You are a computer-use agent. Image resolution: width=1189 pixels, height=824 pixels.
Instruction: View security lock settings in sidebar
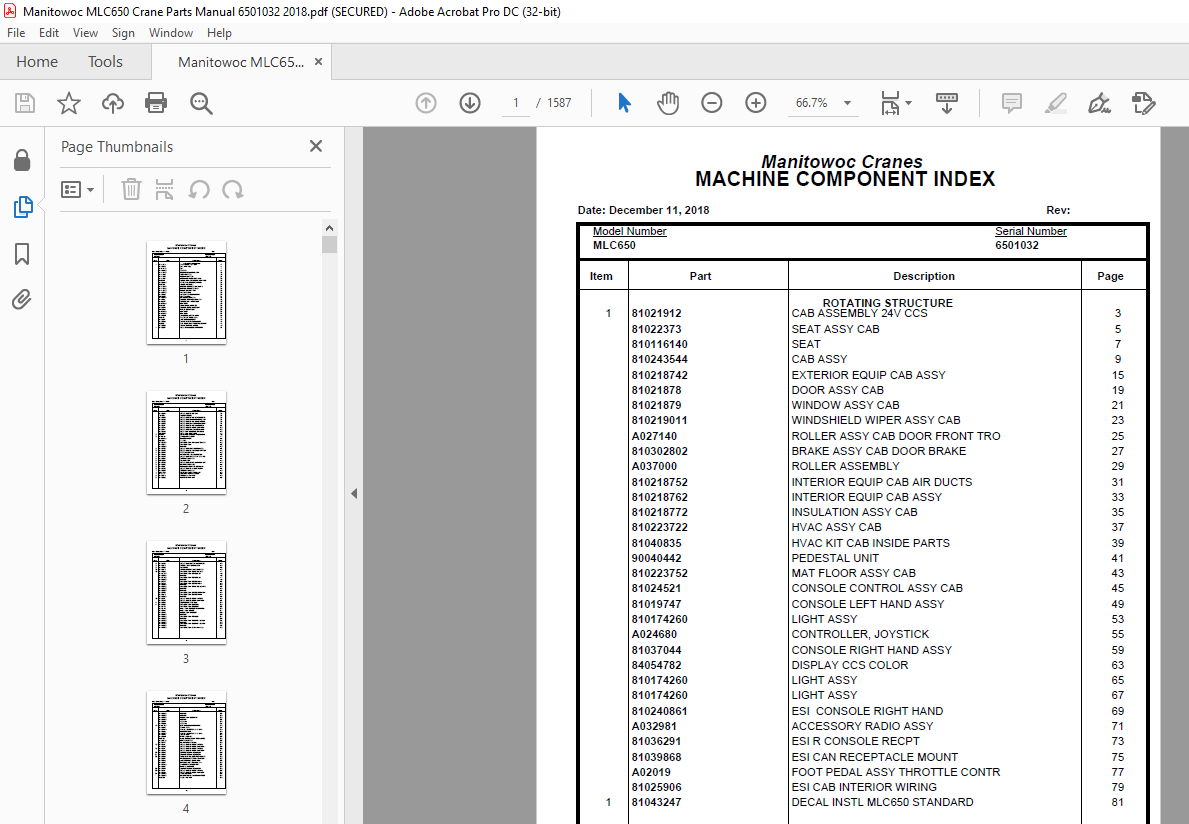(22, 160)
